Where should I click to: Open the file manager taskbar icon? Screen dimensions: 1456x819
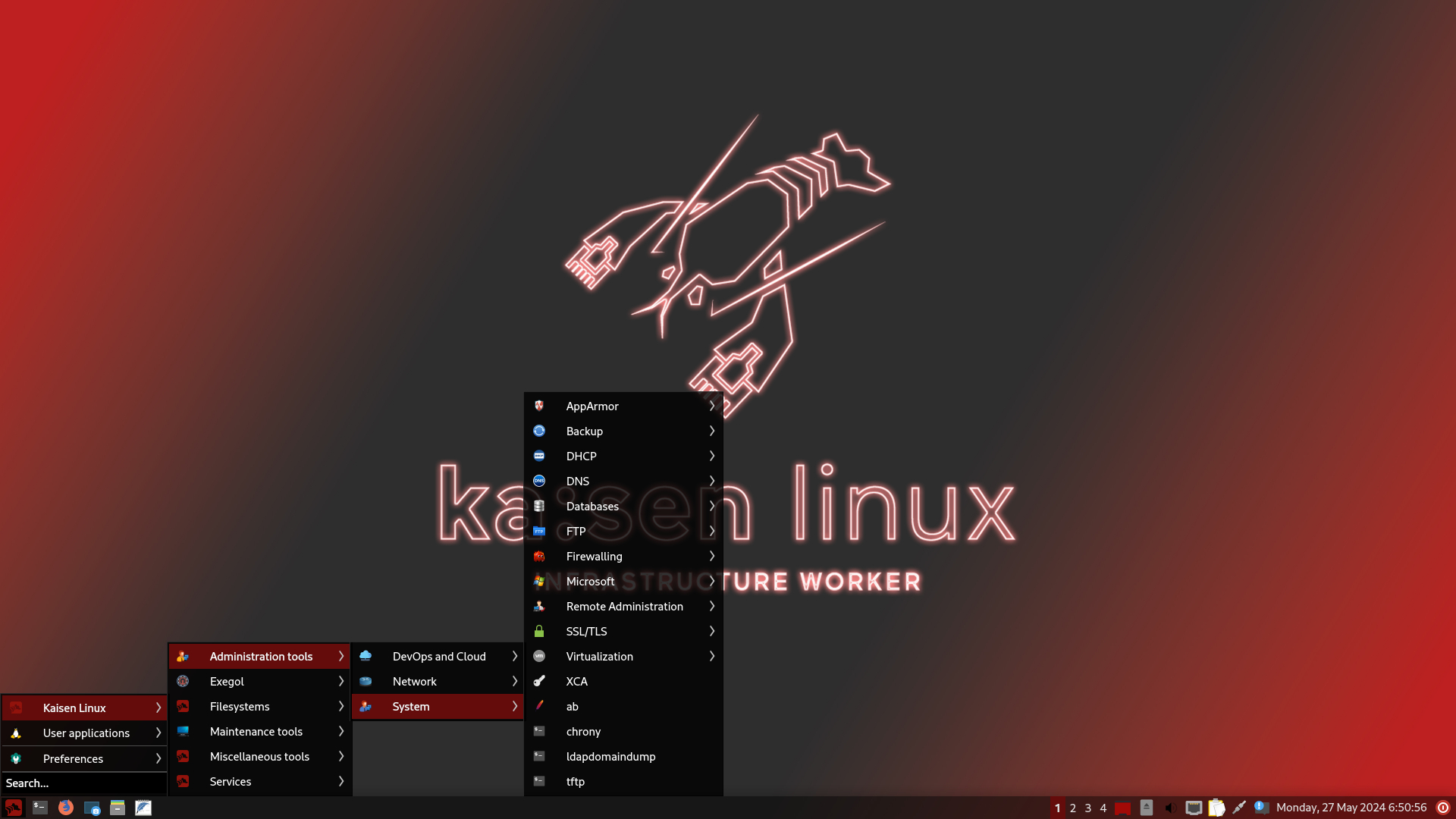[x=118, y=808]
